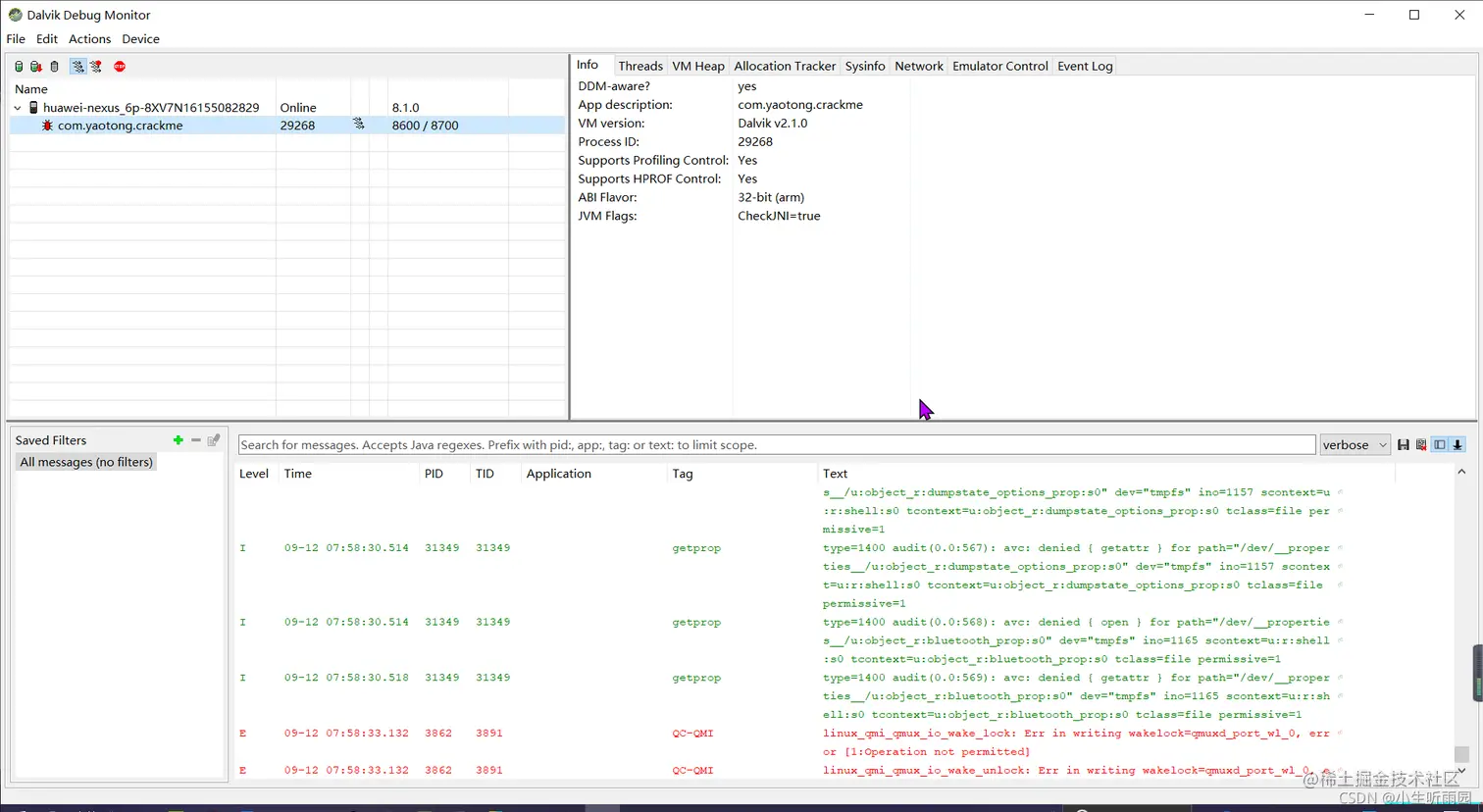This screenshot has height=812, width=1483.
Task: Click the first QC-QMI tag error row
Action: click(x=693, y=734)
